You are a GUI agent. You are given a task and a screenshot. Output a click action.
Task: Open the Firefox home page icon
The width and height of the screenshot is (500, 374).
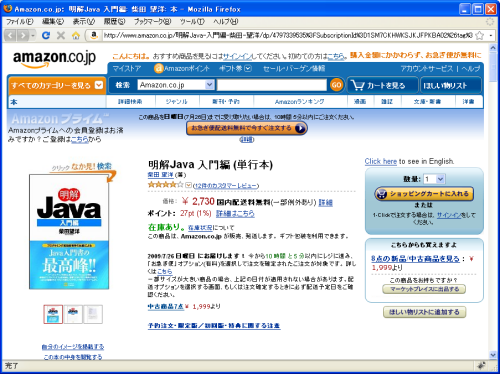point(76,35)
